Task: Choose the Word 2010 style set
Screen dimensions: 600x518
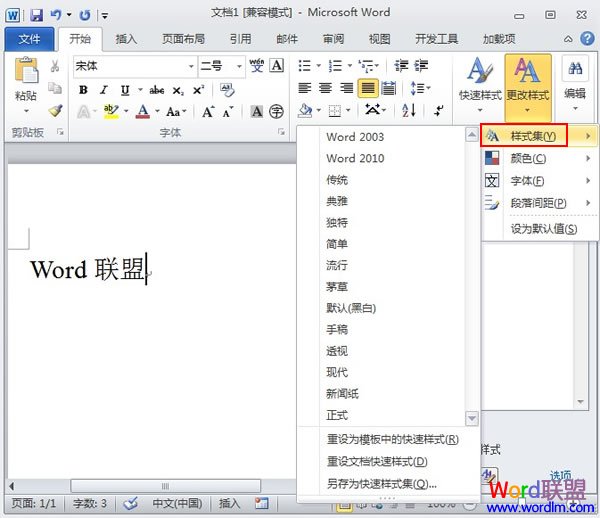Action: [x=355, y=158]
